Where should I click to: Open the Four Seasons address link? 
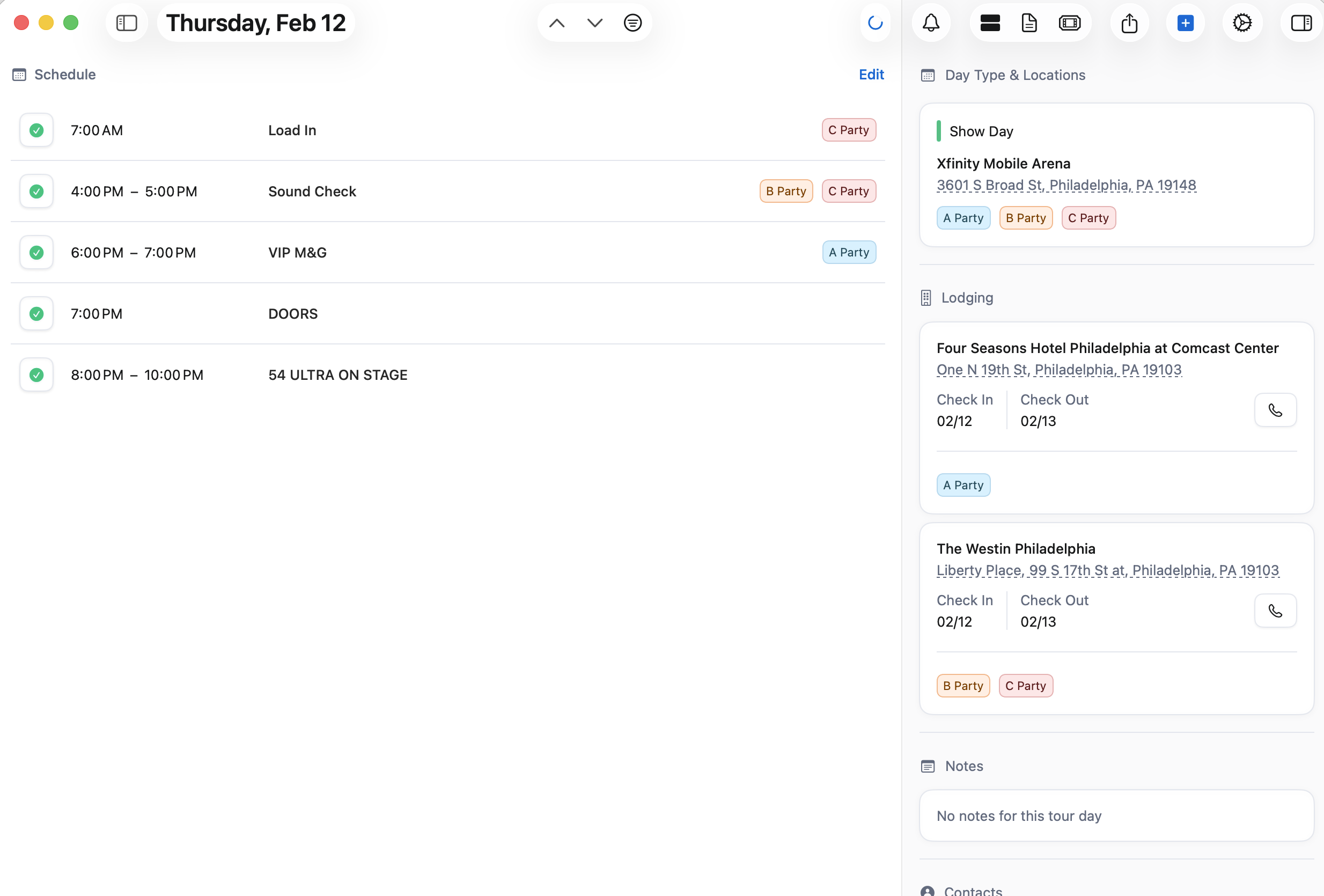click(1058, 370)
